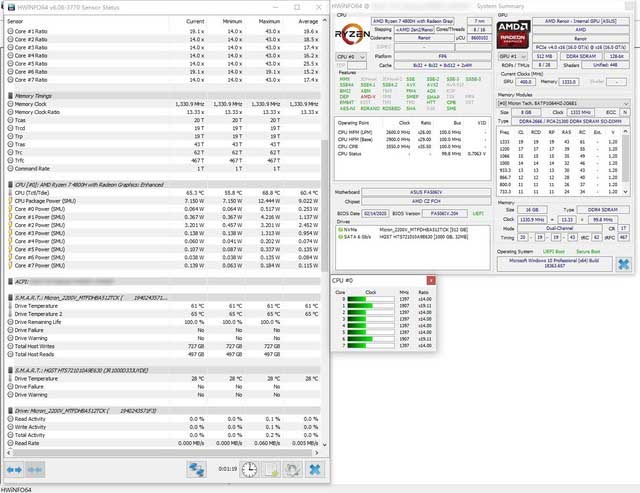Click the sensor list horizontal scrollbar right arrow
This screenshot has height=493, width=640.
coord(317,452)
